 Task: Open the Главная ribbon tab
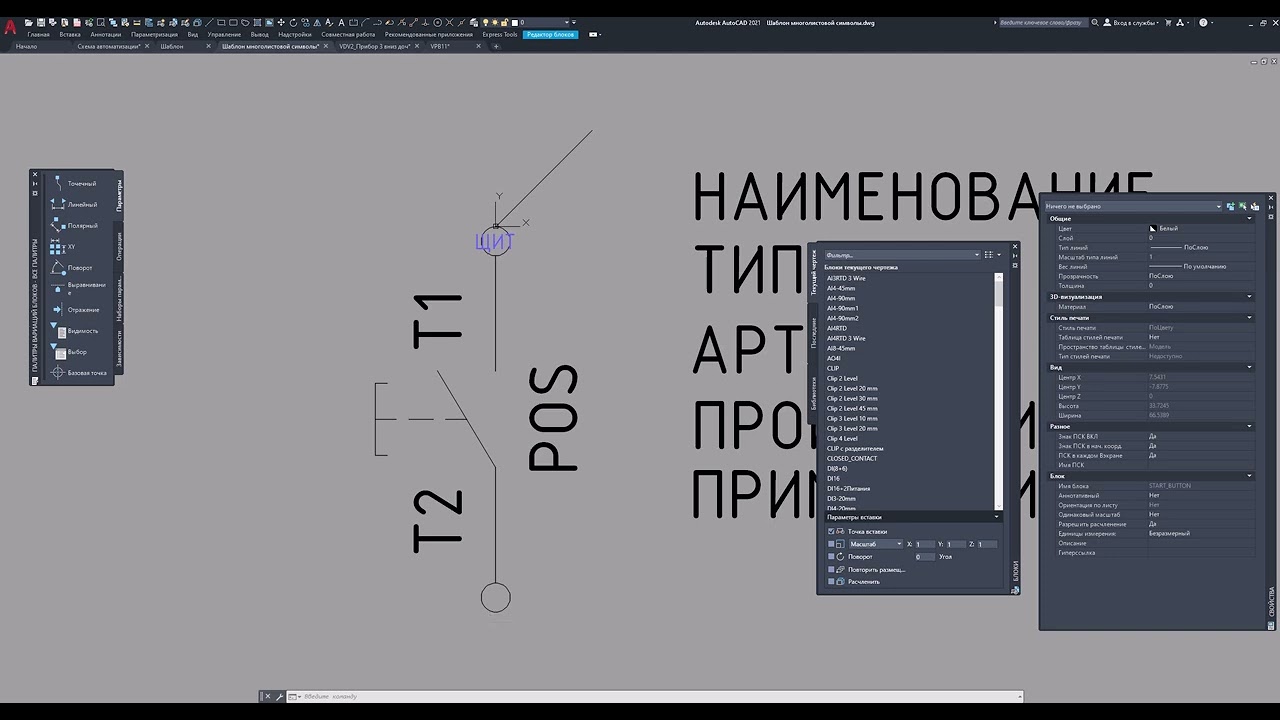tap(38, 34)
